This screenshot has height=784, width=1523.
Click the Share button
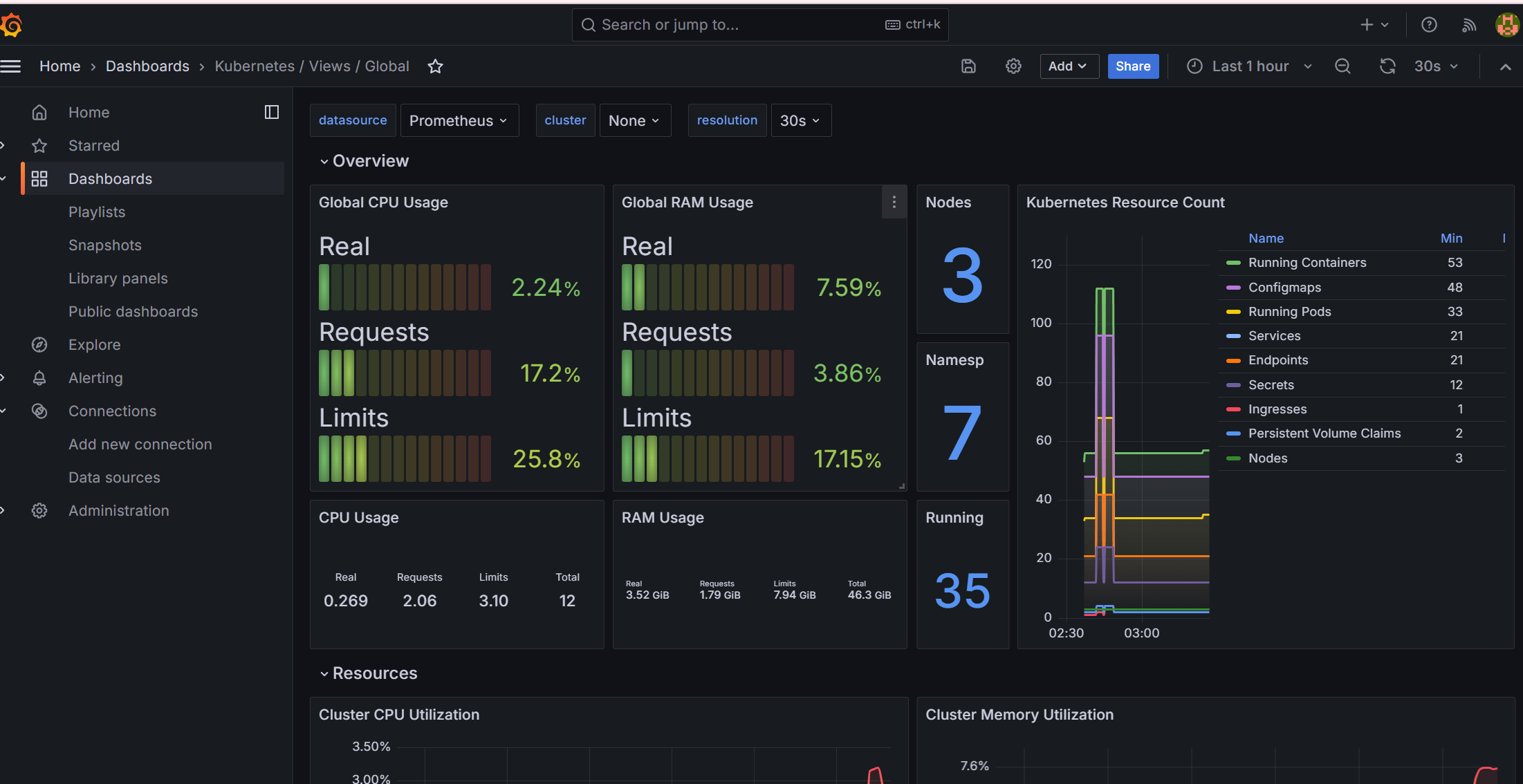[1132, 66]
